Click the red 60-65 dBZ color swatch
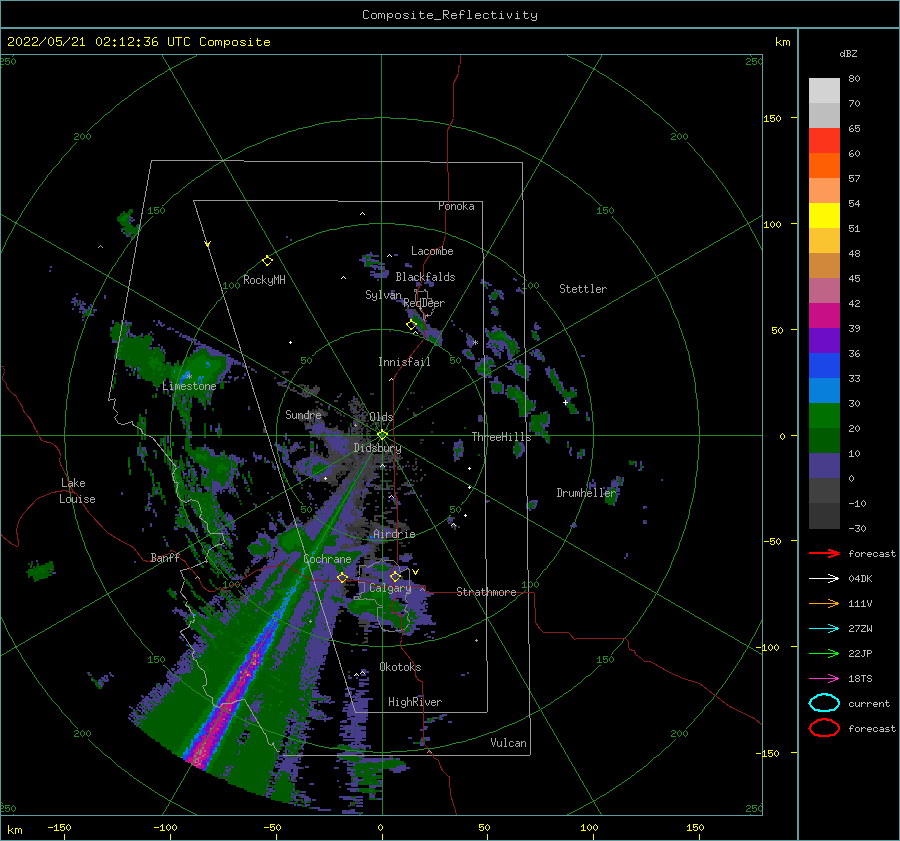Screen dimensions: 900x841 [824, 141]
